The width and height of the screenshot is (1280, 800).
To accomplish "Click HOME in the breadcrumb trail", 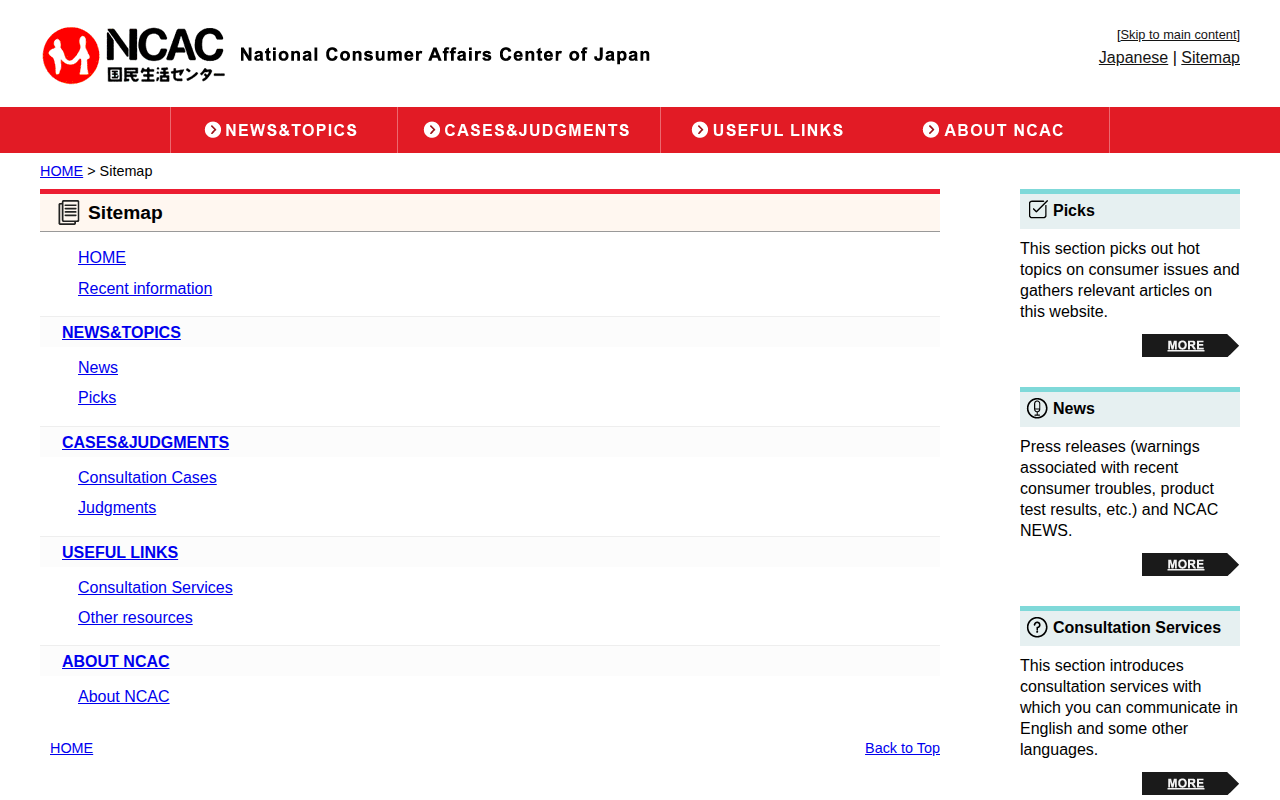I will 61,171.
